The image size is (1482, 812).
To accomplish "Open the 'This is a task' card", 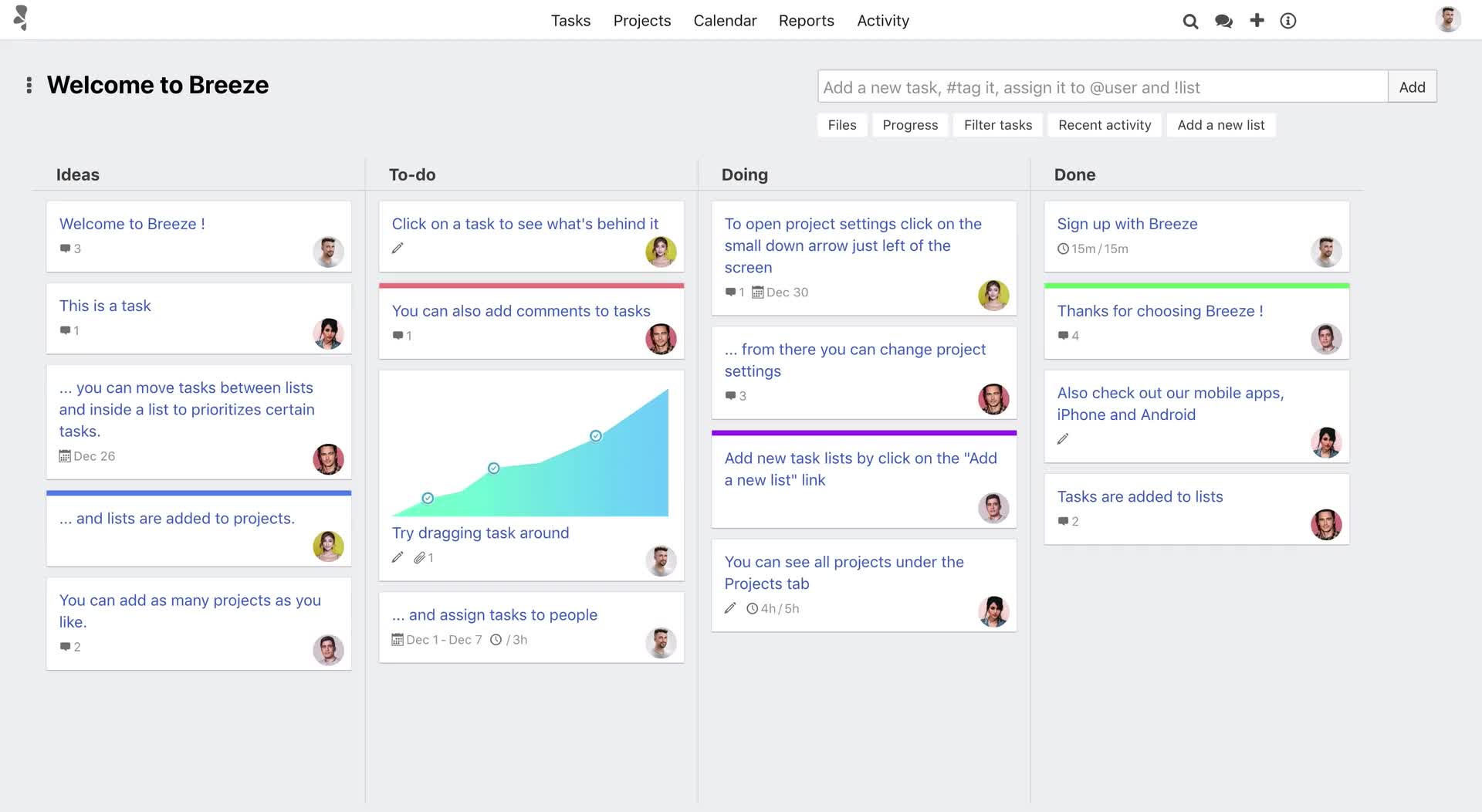I will (x=105, y=306).
